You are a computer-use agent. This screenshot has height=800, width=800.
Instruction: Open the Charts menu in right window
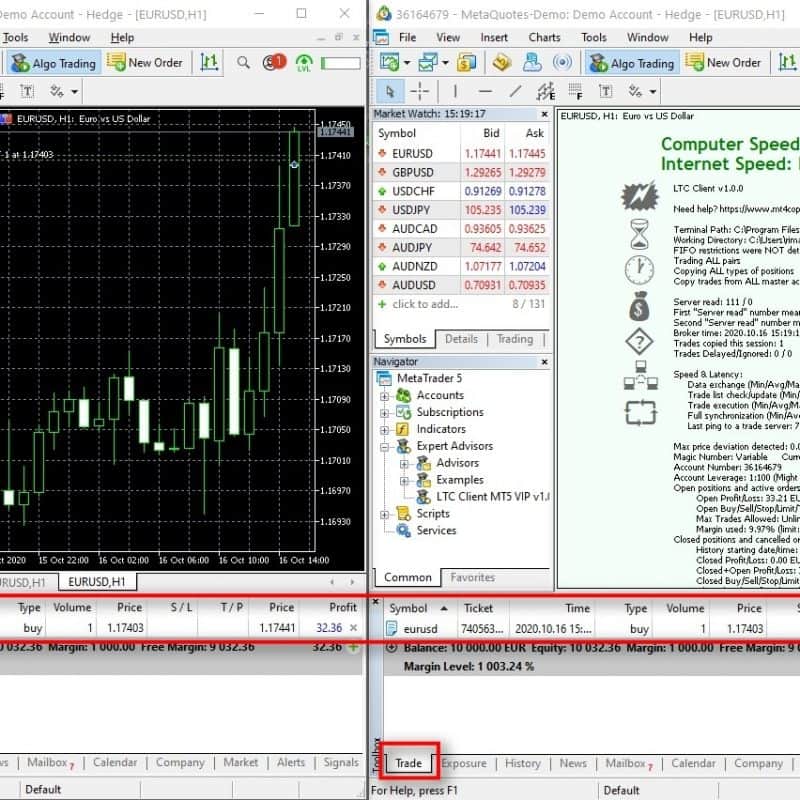[x=544, y=37]
